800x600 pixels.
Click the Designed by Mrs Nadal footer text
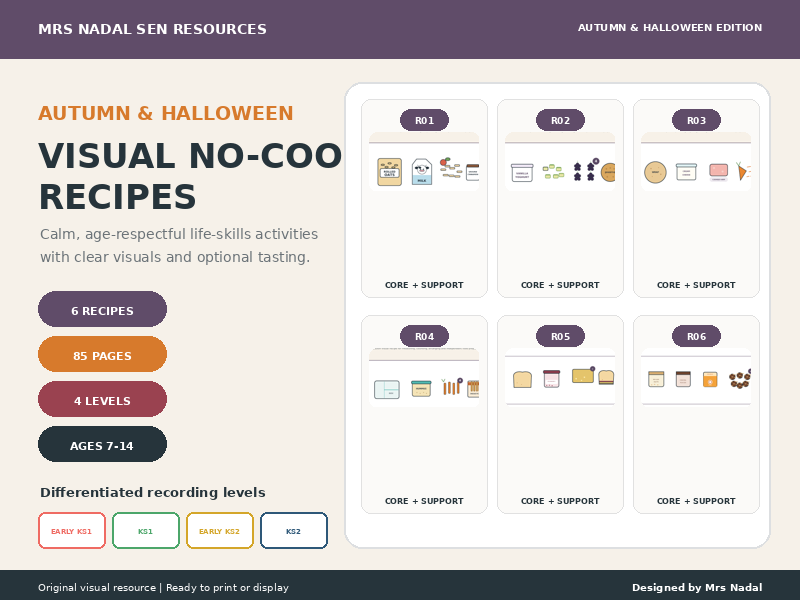coord(697,587)
